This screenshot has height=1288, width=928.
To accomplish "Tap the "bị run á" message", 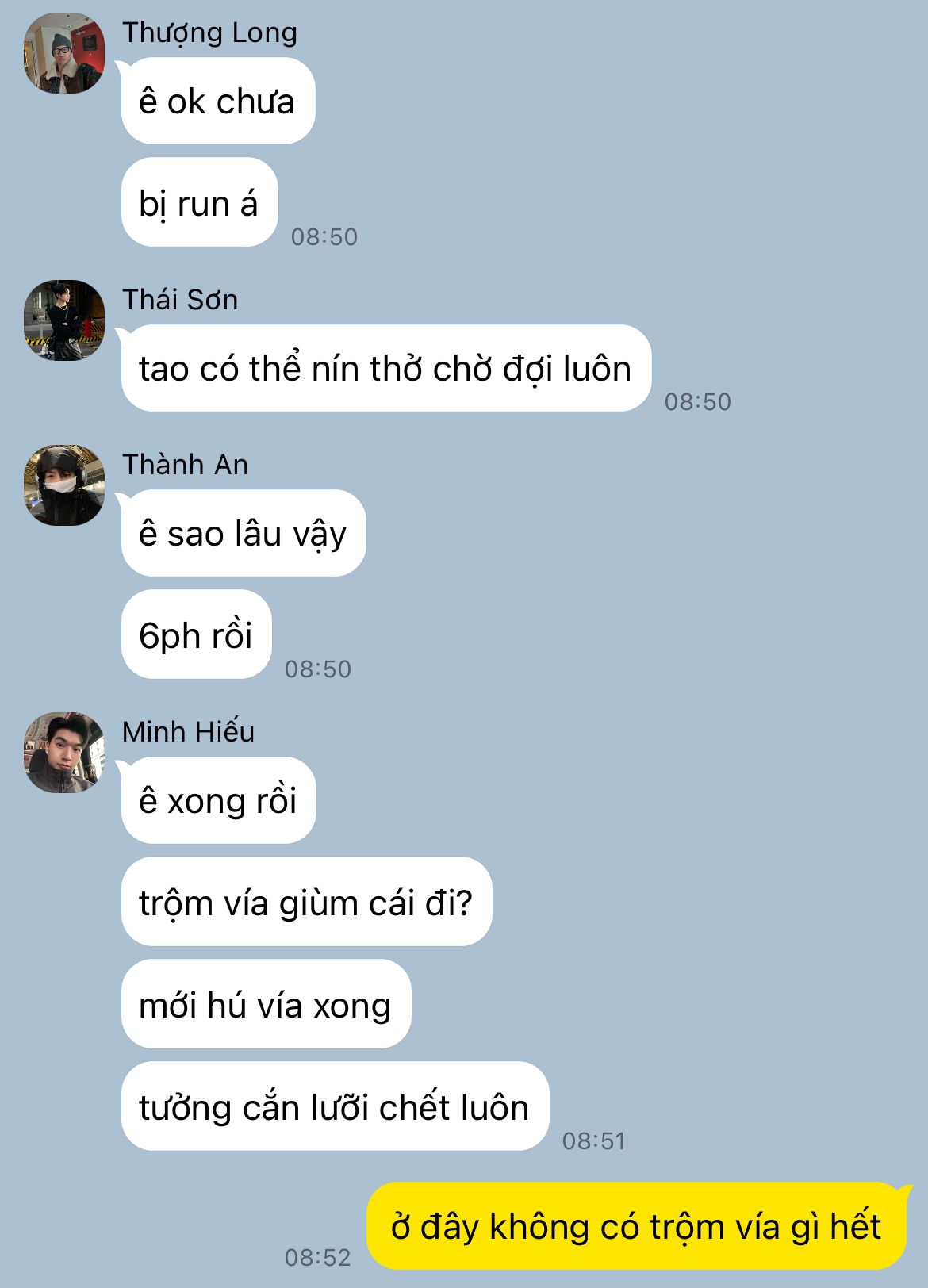I will (x=199, y=203).
